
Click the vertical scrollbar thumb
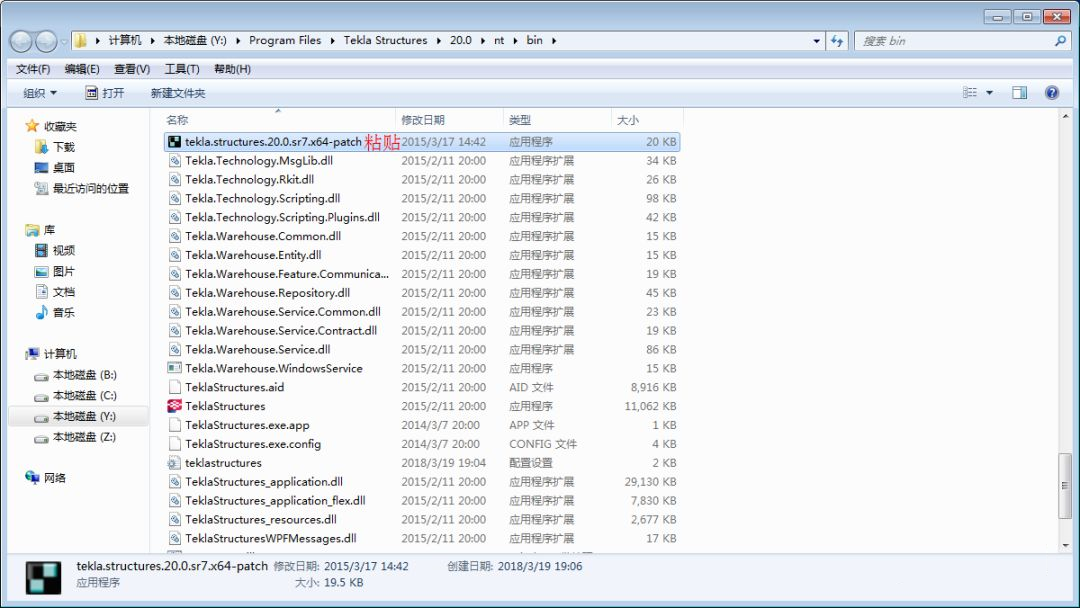click(x=1066, y=485)
